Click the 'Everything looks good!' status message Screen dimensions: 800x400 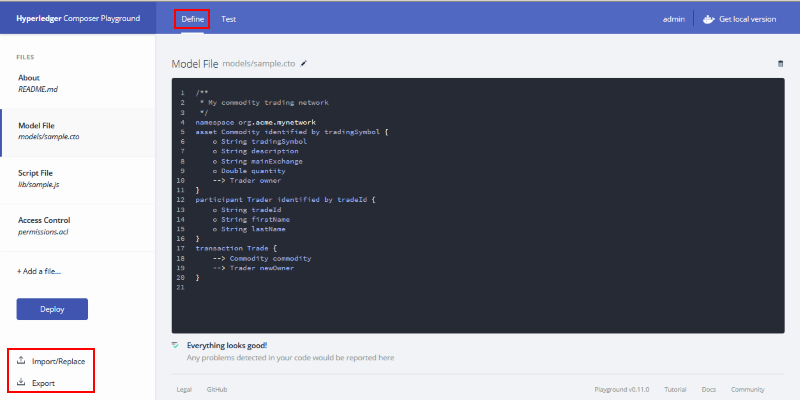tap(227, 345)
